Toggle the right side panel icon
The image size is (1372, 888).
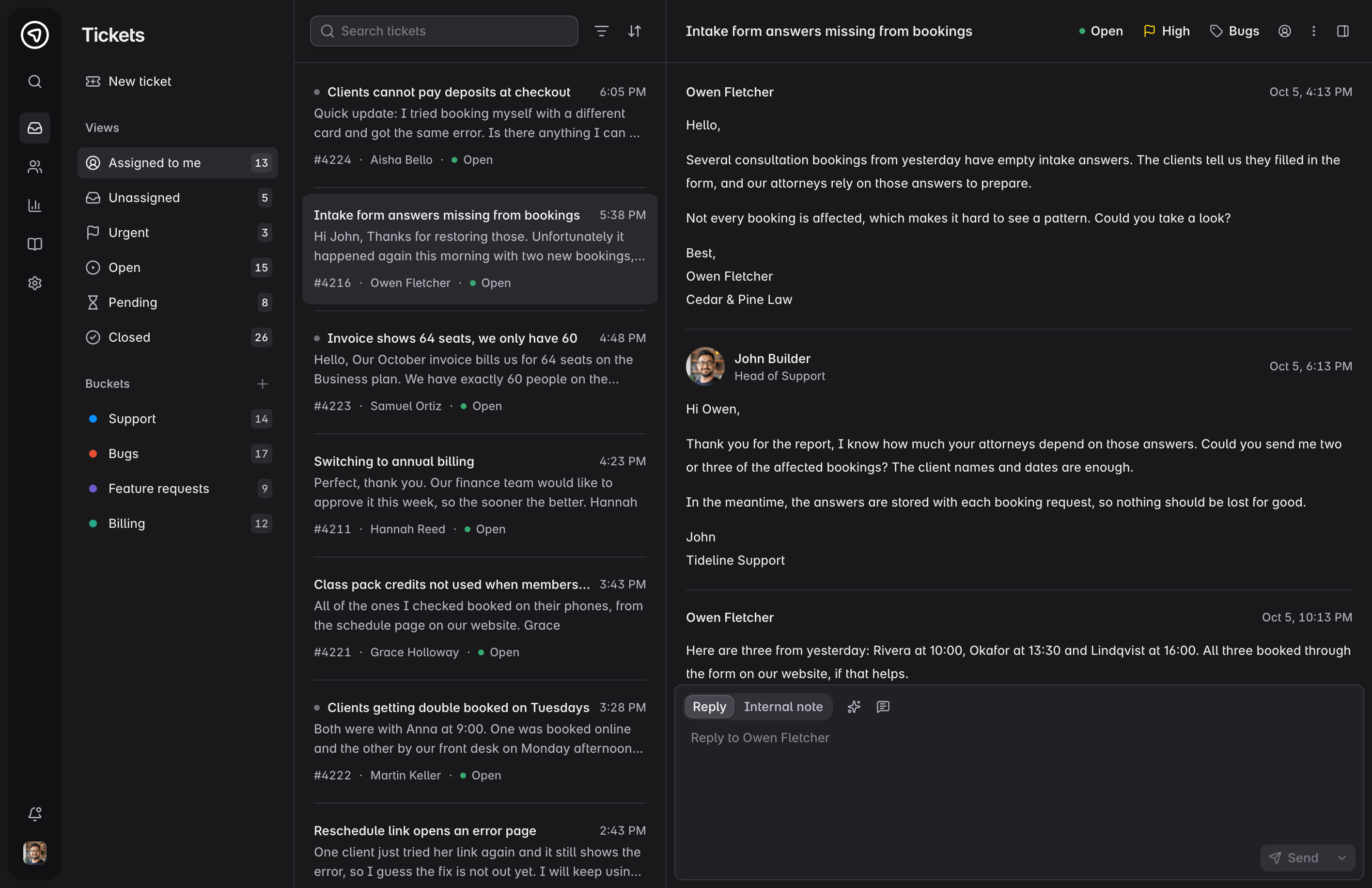pyautogui.click(x=1342, y=31)
